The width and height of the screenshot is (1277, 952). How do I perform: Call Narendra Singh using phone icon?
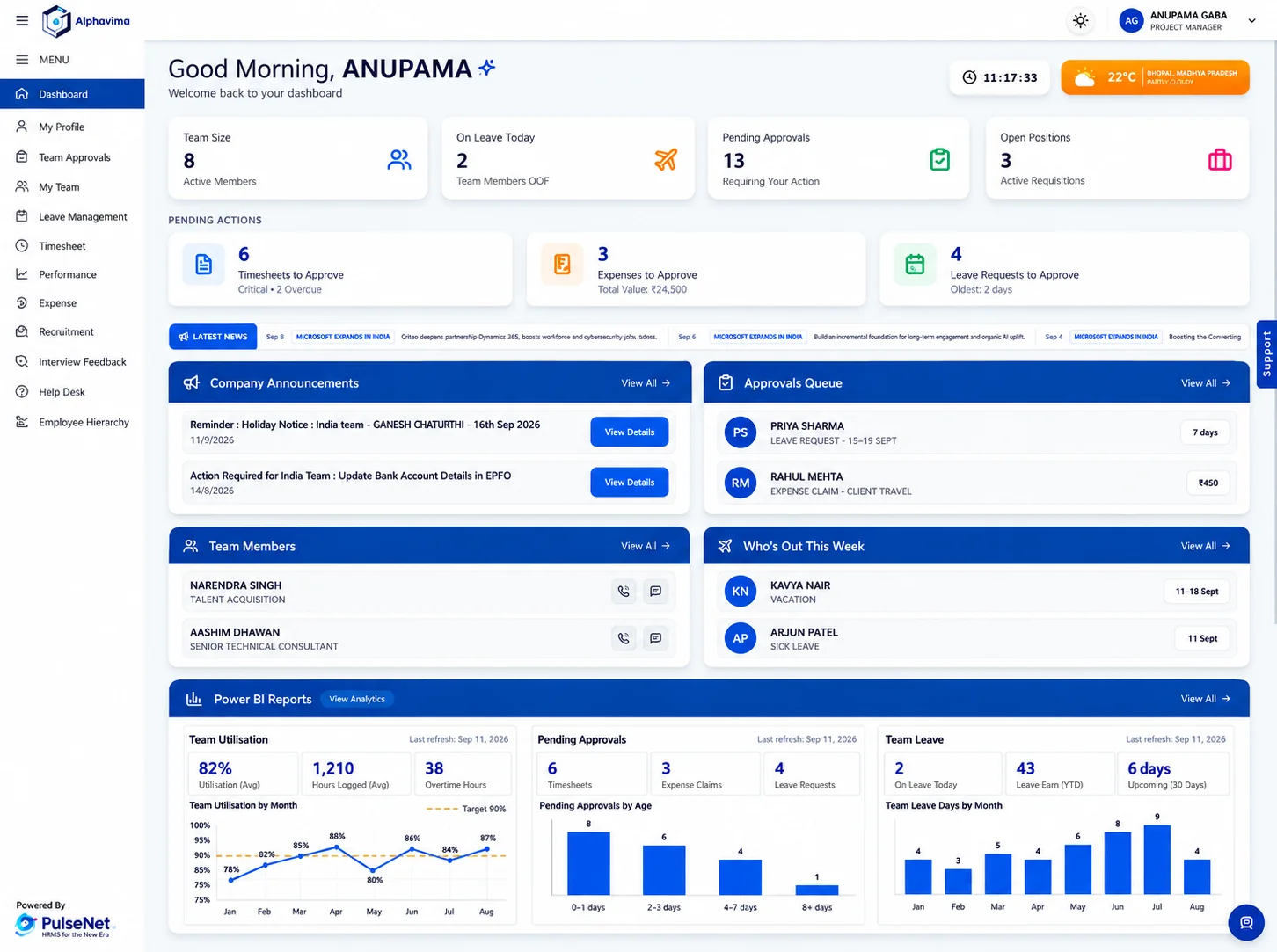pos(624,592)
